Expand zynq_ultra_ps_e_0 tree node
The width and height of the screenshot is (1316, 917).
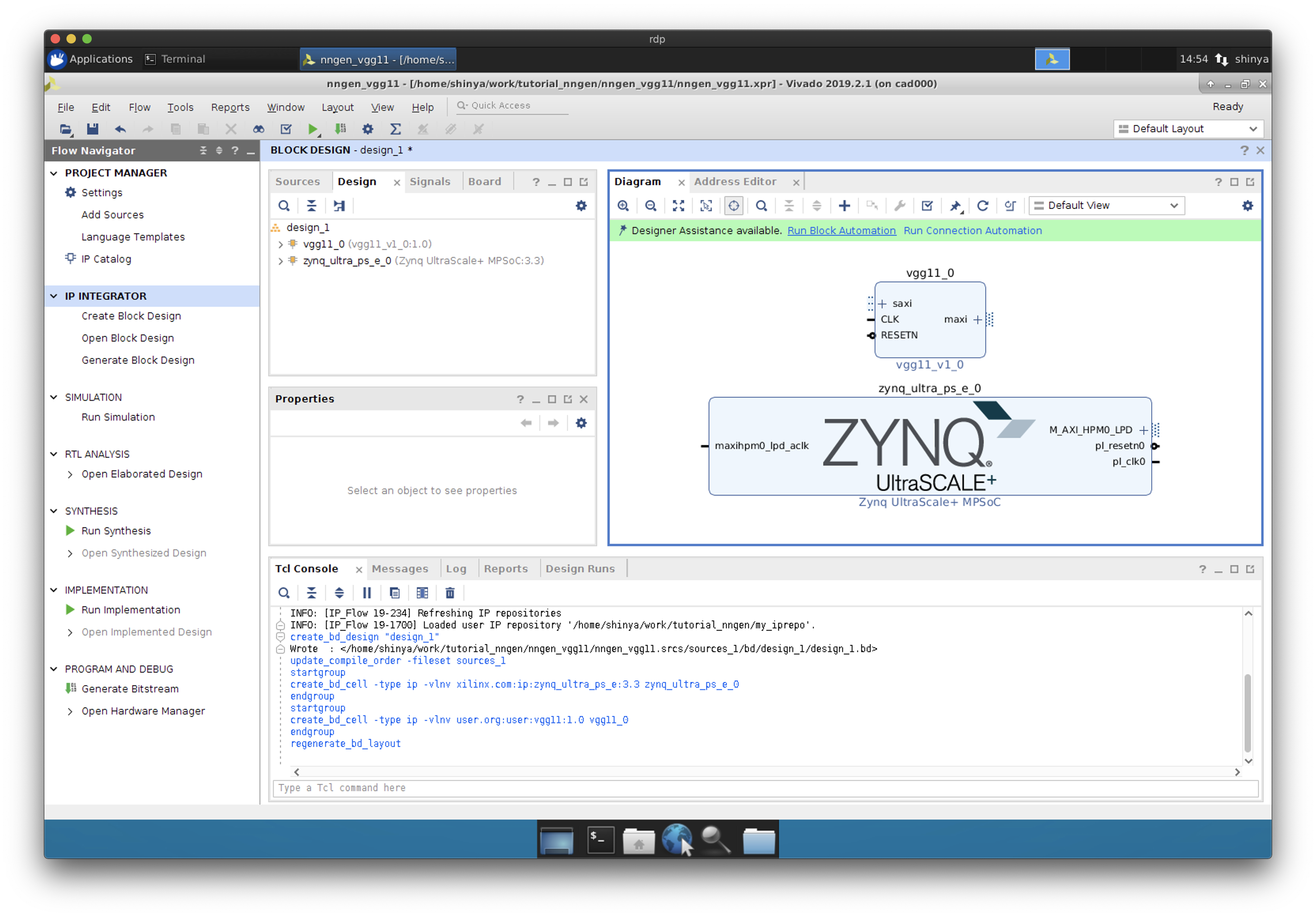coord(280,261)
